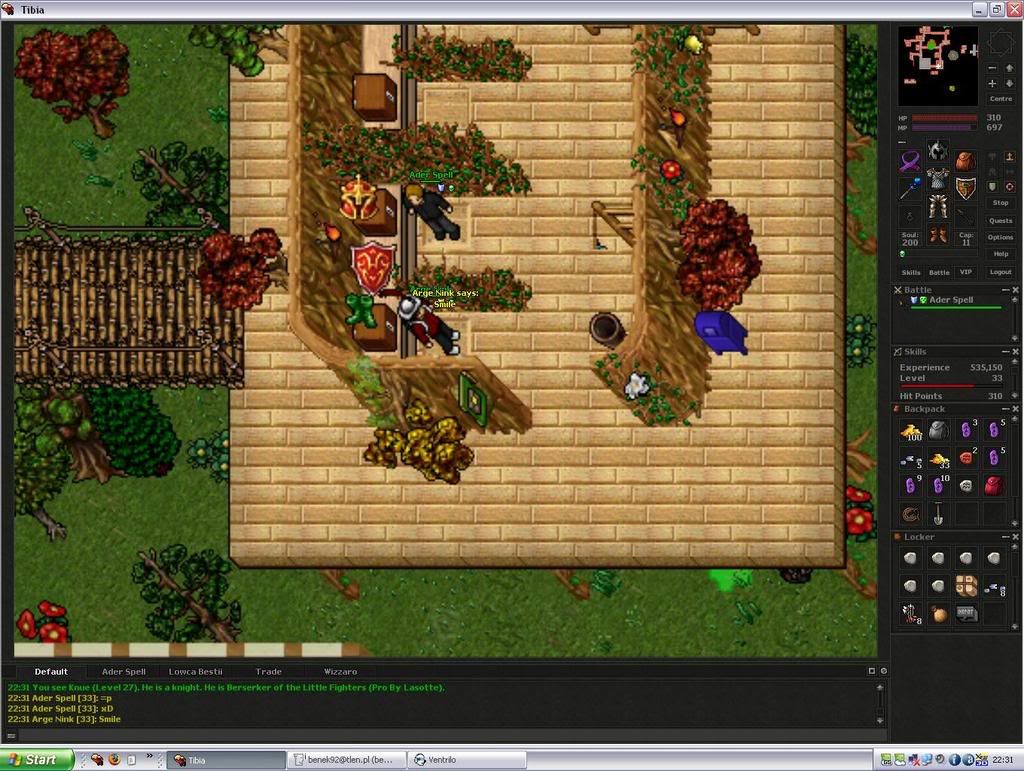Image resolution: width=1024 pixels, height=771 pixels.
Task: Toggle VIP list button
Action: click(x=965, y=272)
